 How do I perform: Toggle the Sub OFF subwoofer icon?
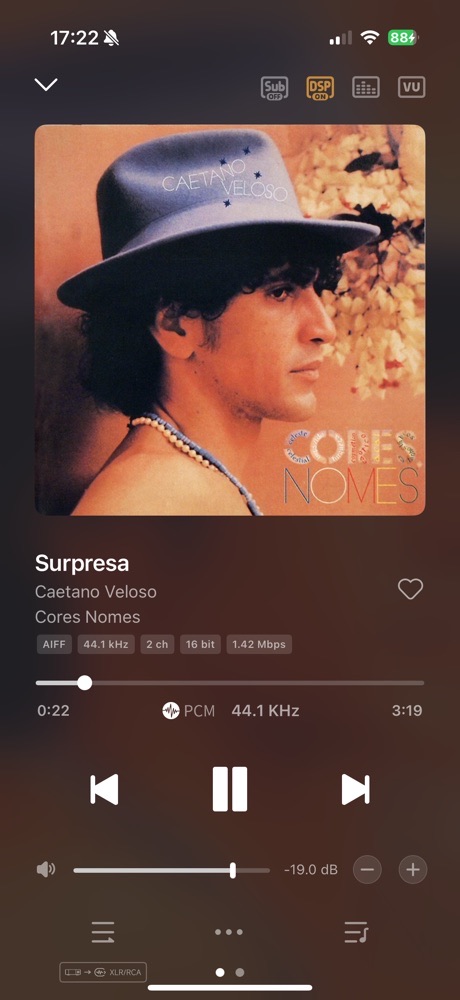point(274,87)
